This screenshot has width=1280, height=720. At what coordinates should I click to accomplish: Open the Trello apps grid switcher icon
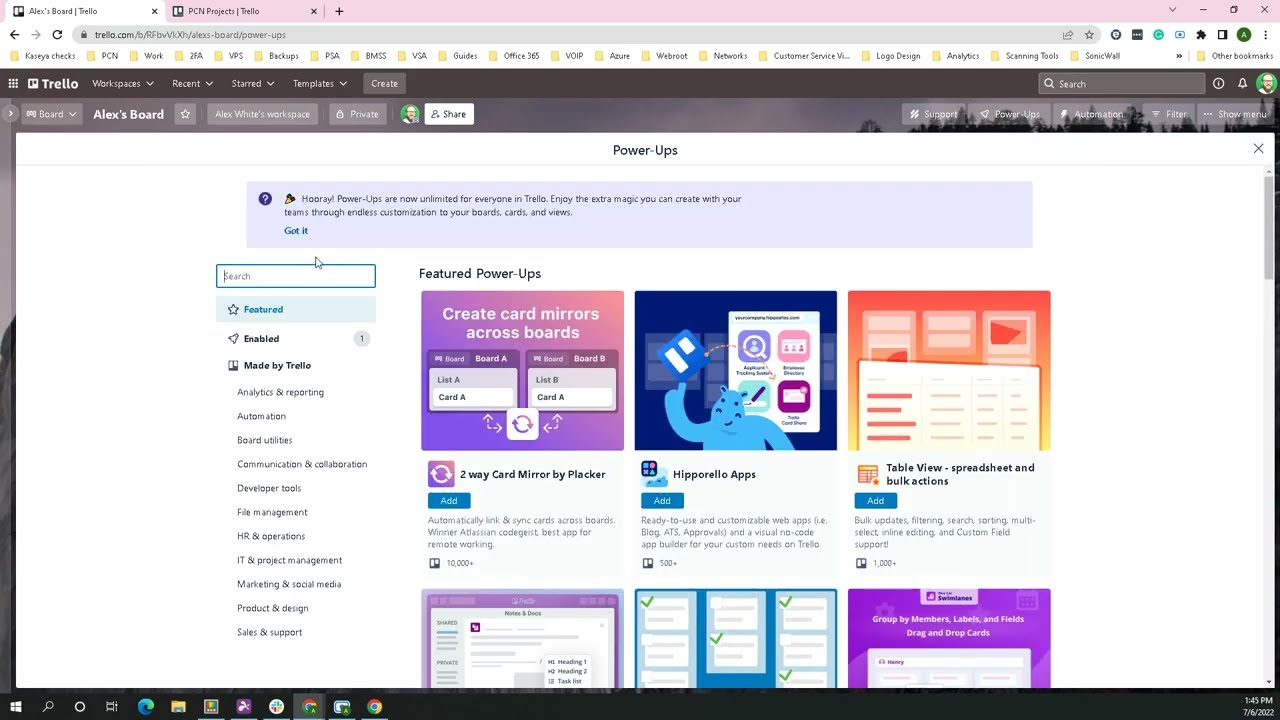13,84
